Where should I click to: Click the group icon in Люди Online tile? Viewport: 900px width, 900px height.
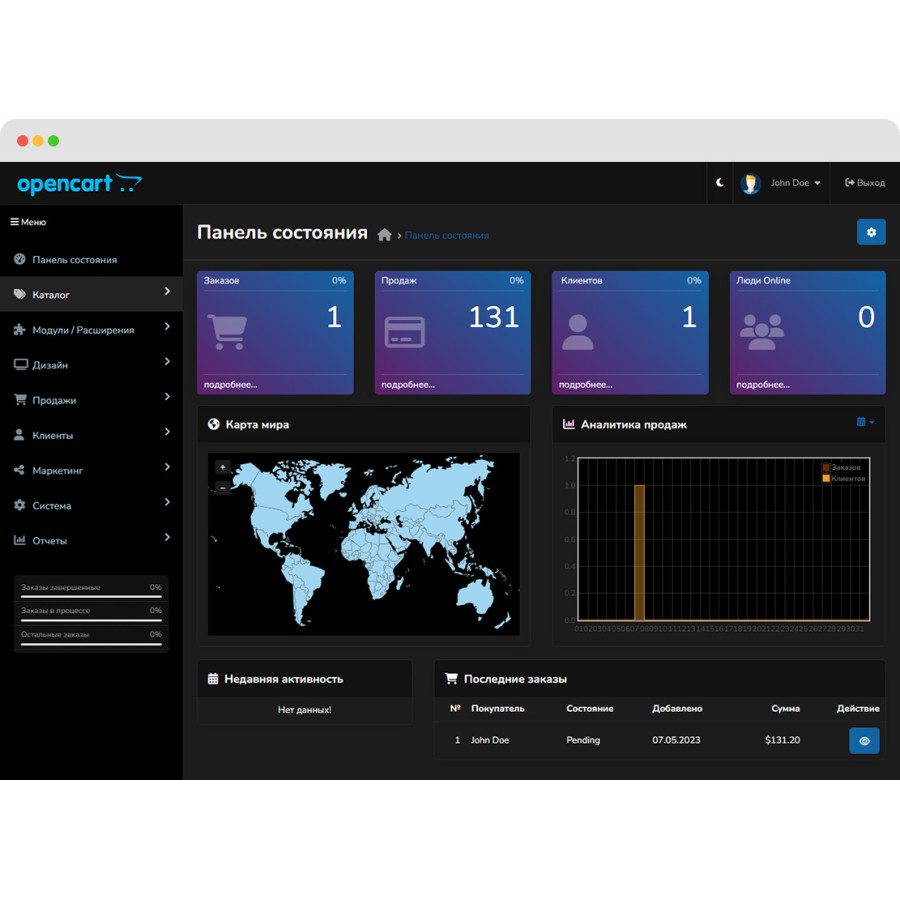pyautogui.click(x=762, y=332)
